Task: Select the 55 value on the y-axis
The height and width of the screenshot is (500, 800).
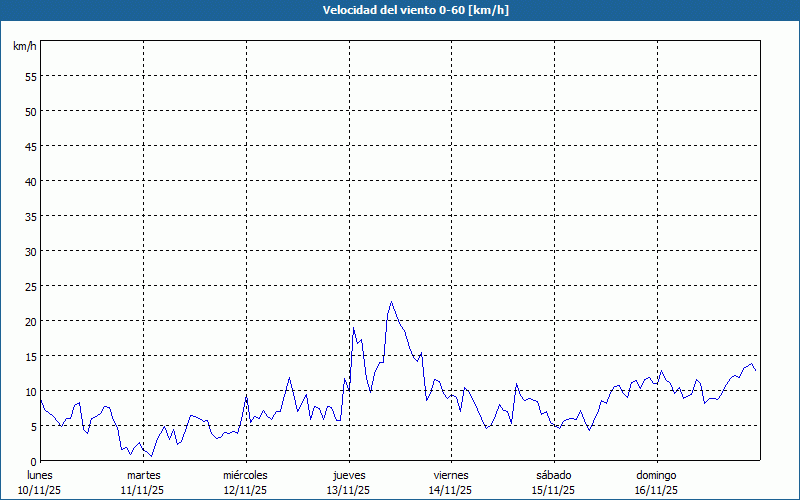Action: [30, 76]
